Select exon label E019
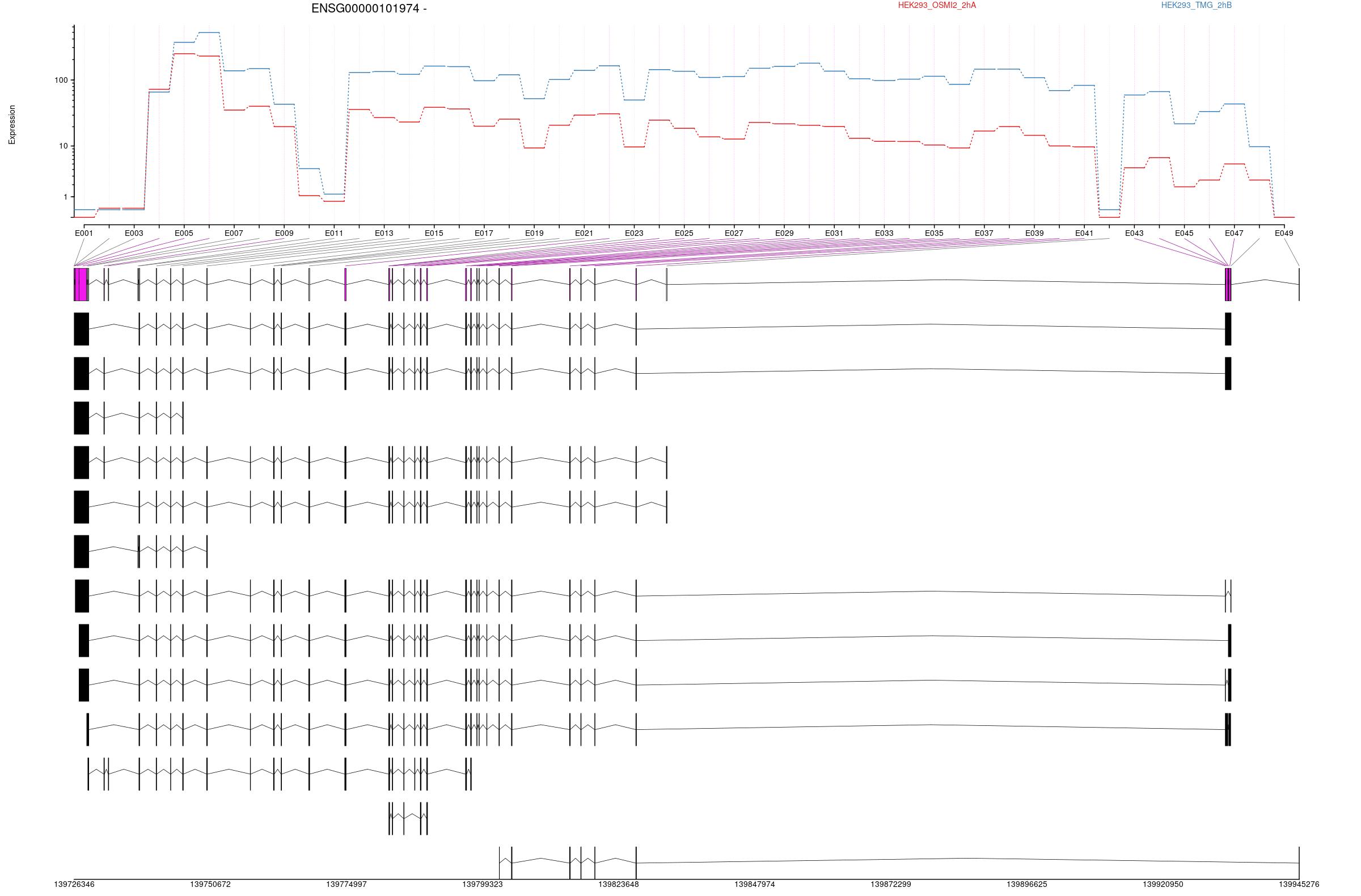This screenshot has width=1361, height=896. (534, 233)
